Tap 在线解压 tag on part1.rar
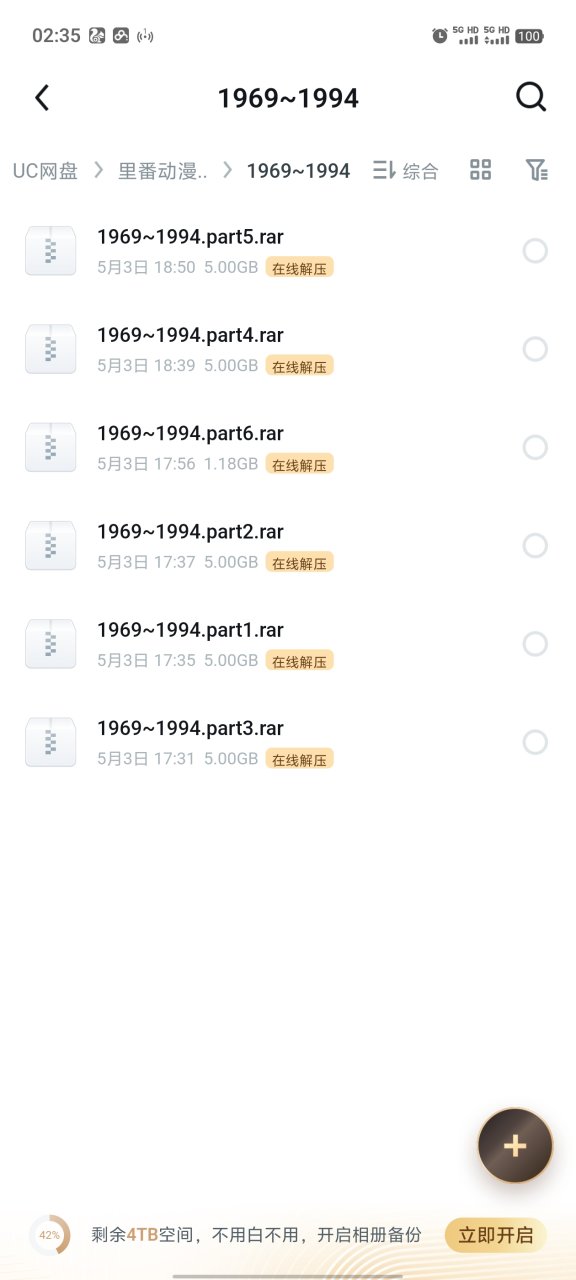Screen dimensions: 576x1280 (299, 661)
